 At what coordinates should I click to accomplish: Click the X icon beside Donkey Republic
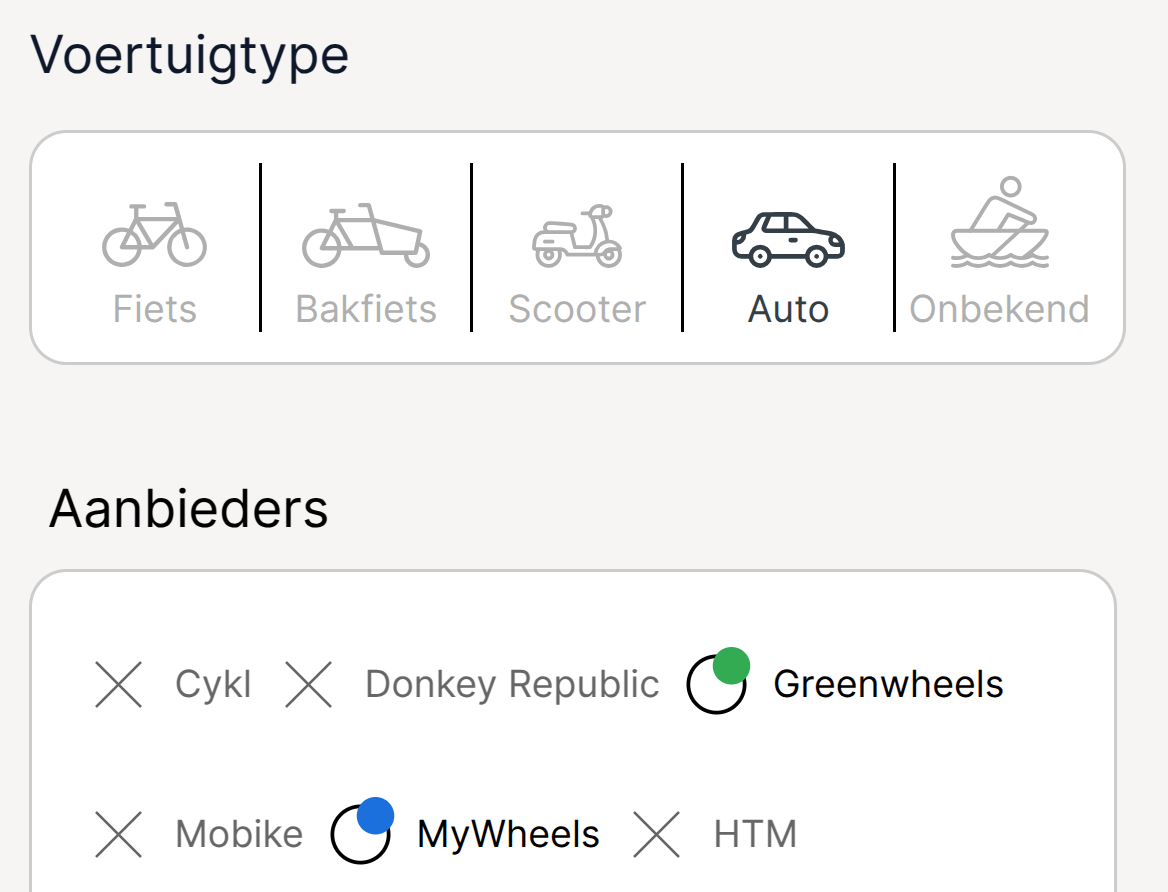coord(308,684)
